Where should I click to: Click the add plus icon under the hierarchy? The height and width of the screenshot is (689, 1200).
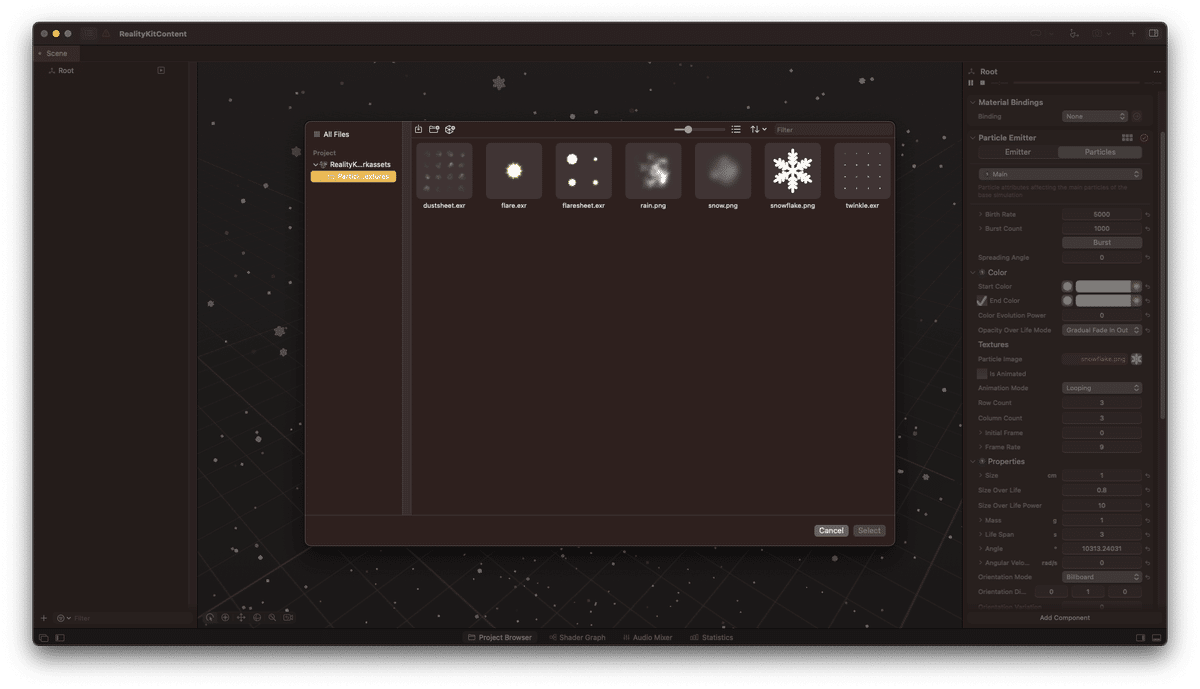point(43,618)
